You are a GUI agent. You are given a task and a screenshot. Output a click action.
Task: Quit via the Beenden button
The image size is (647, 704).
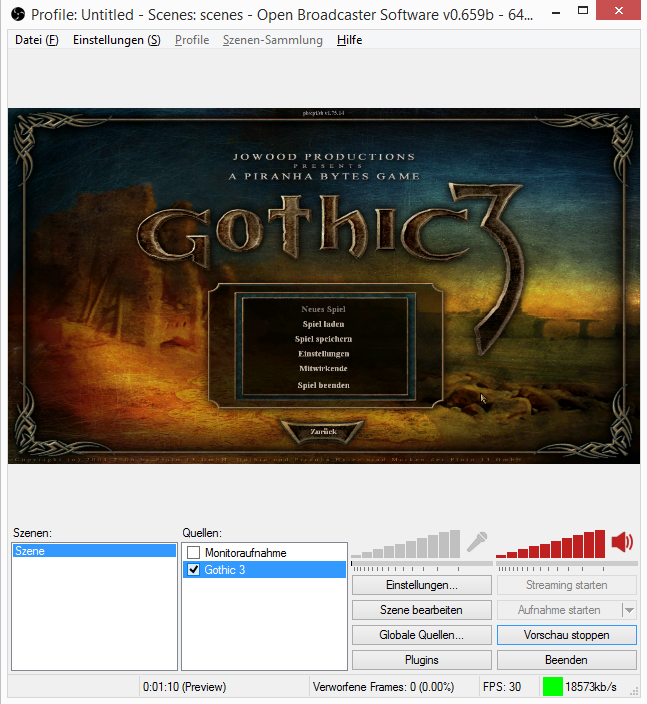567,660
